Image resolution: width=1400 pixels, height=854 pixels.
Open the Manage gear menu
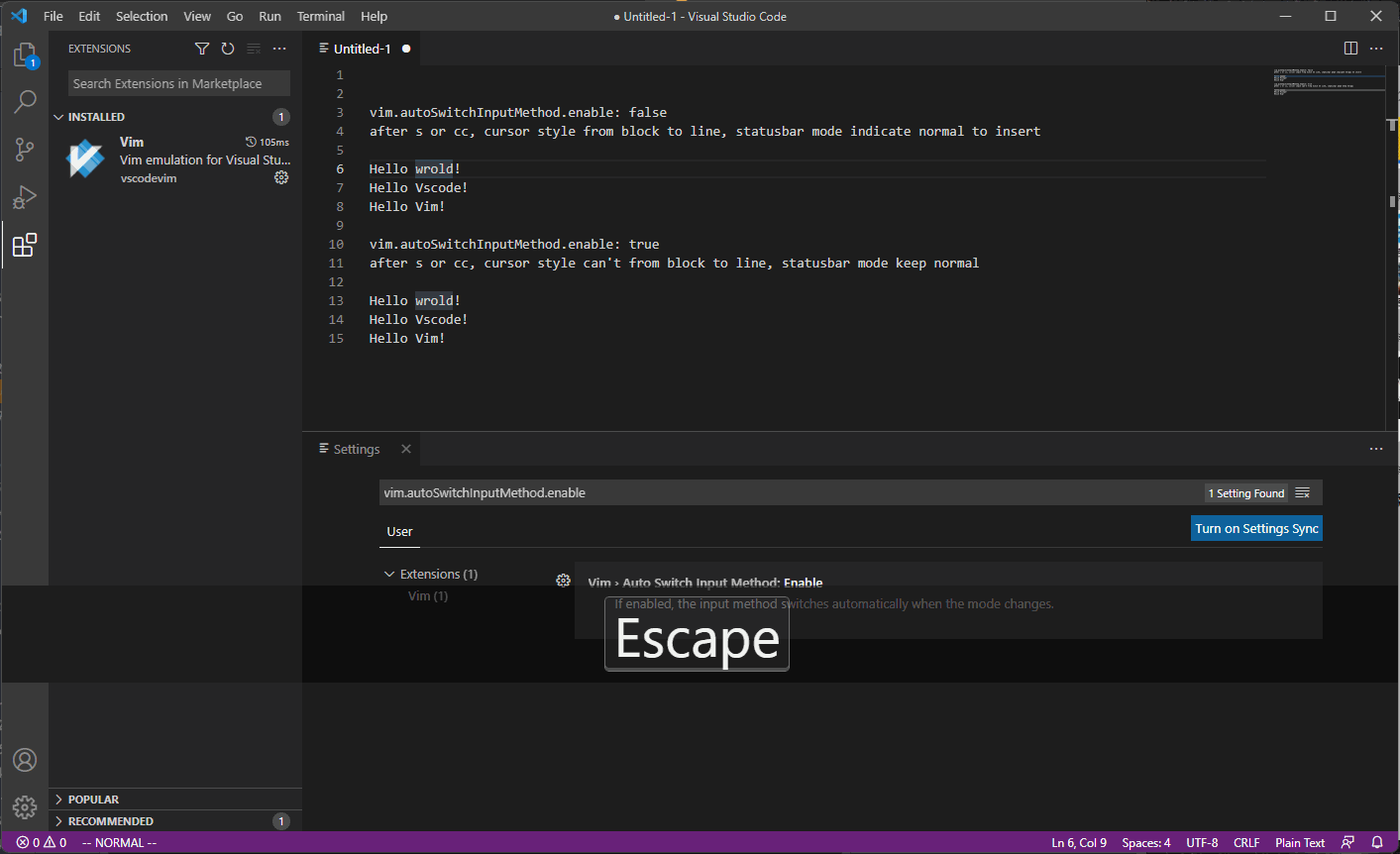pyautogui.click(x=25, y=806)
